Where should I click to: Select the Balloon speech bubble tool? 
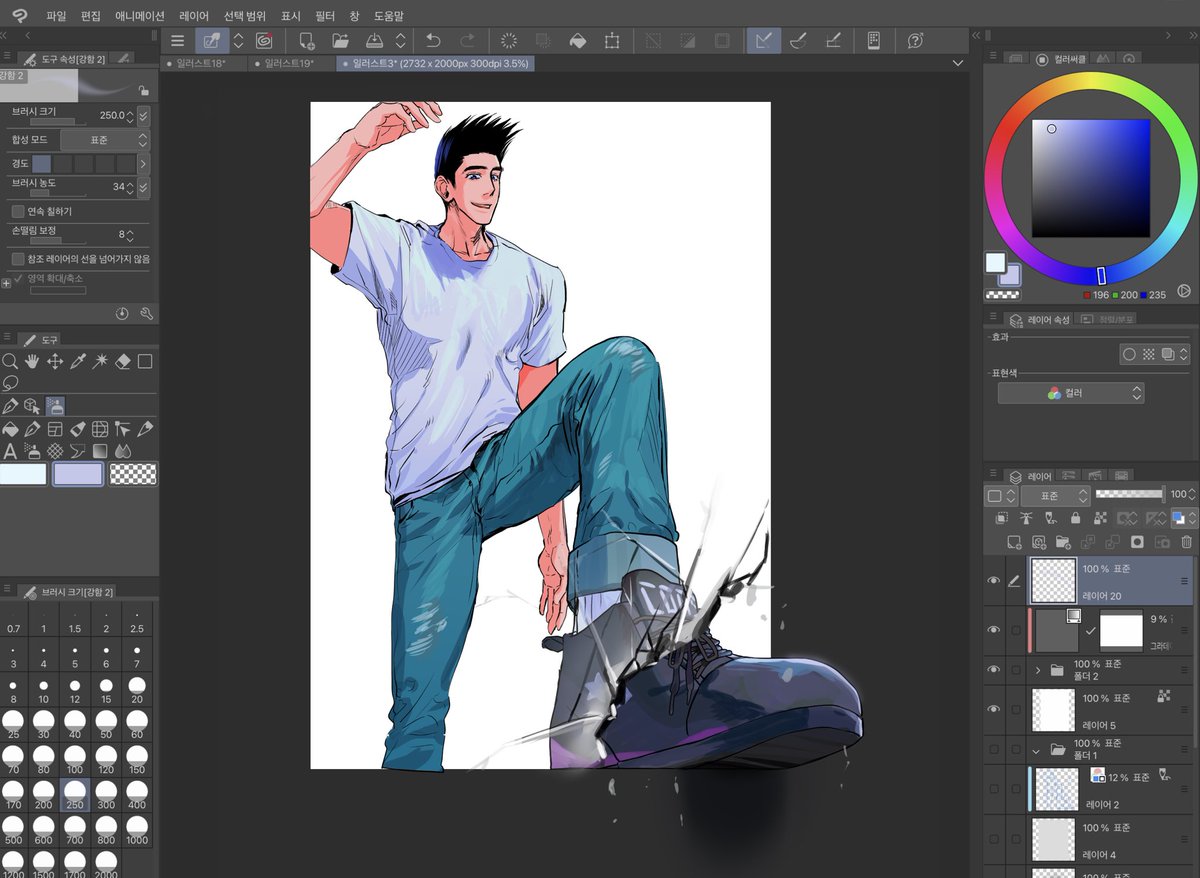[78, 451]
